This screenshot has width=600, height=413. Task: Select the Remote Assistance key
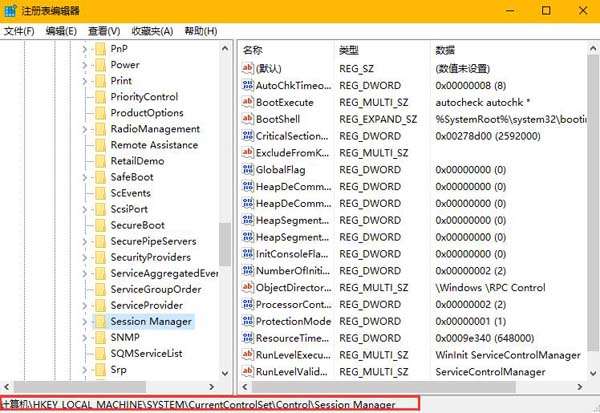click(x=154, y=145)
